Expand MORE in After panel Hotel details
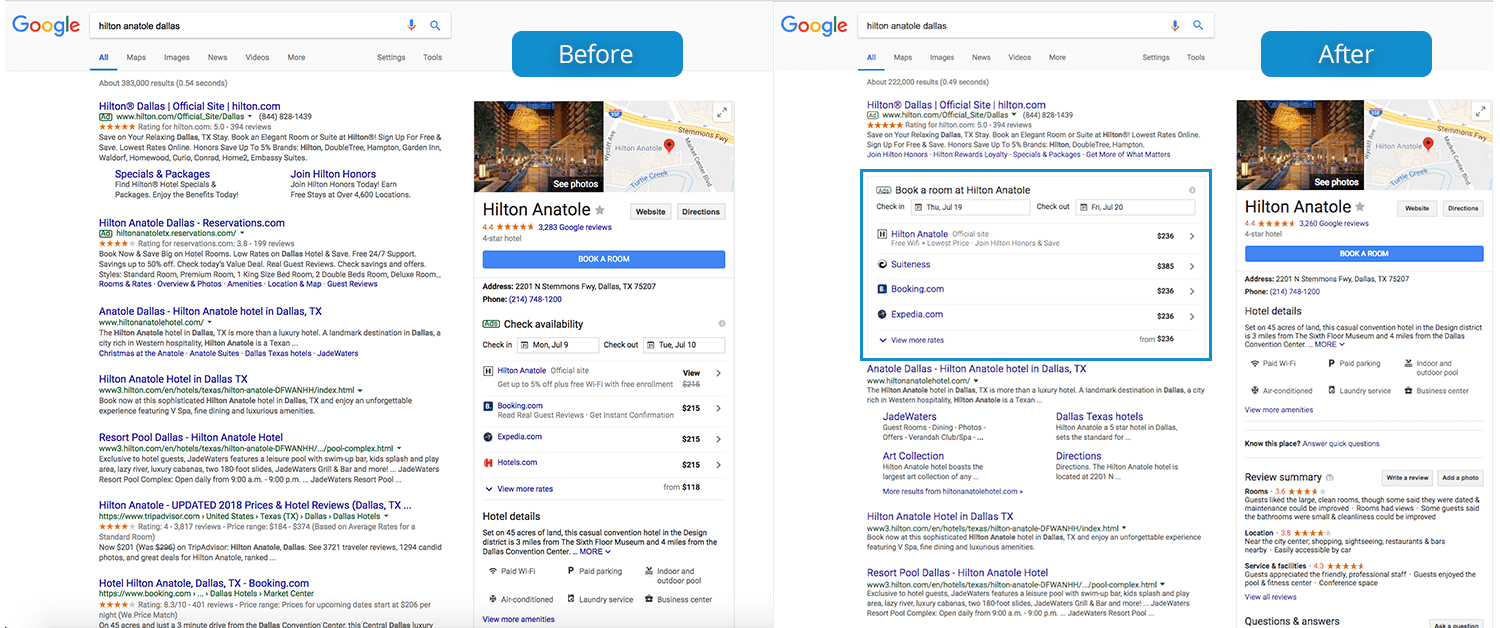The image size is (1500, 628). click(x=1329, y=345)
